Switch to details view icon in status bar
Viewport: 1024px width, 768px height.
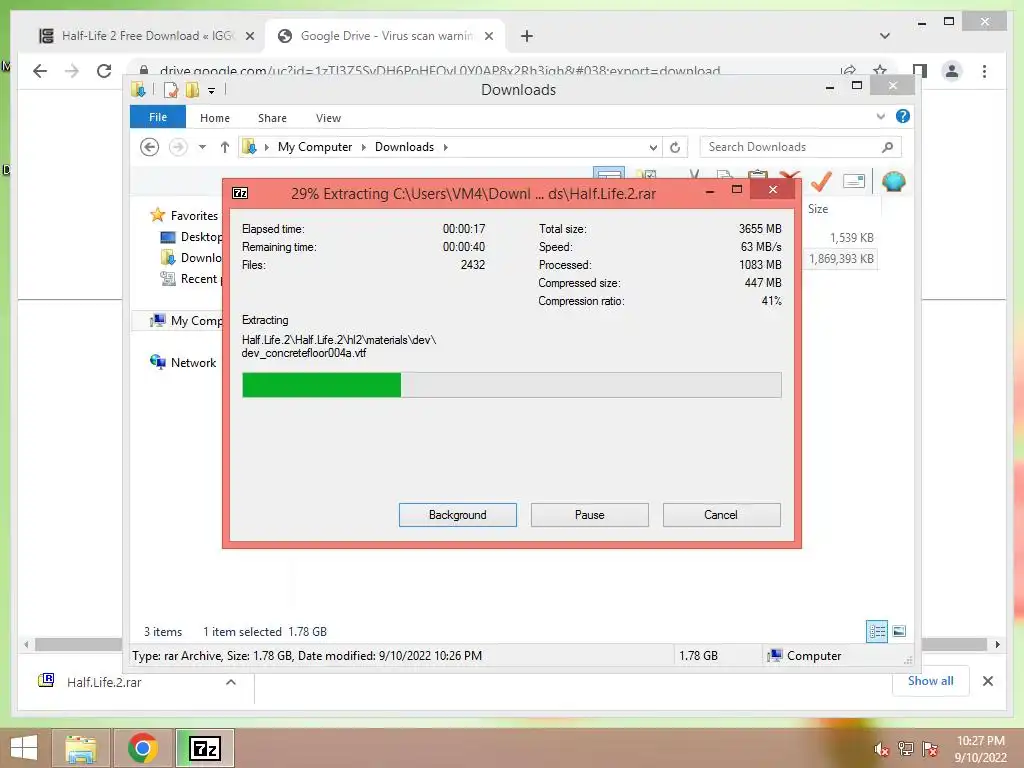click(877, 631)
